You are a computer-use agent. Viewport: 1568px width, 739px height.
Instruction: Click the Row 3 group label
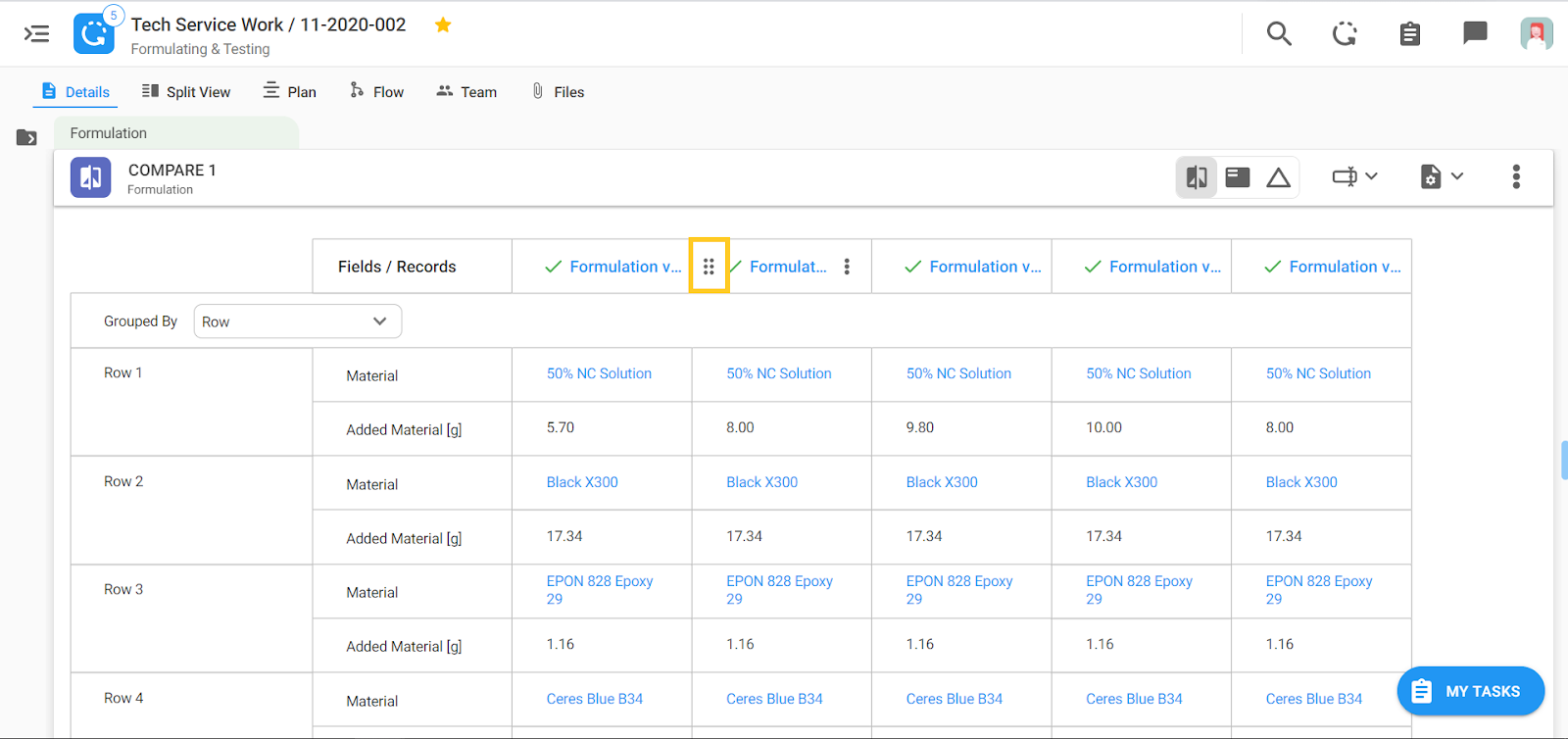[123, 589]
